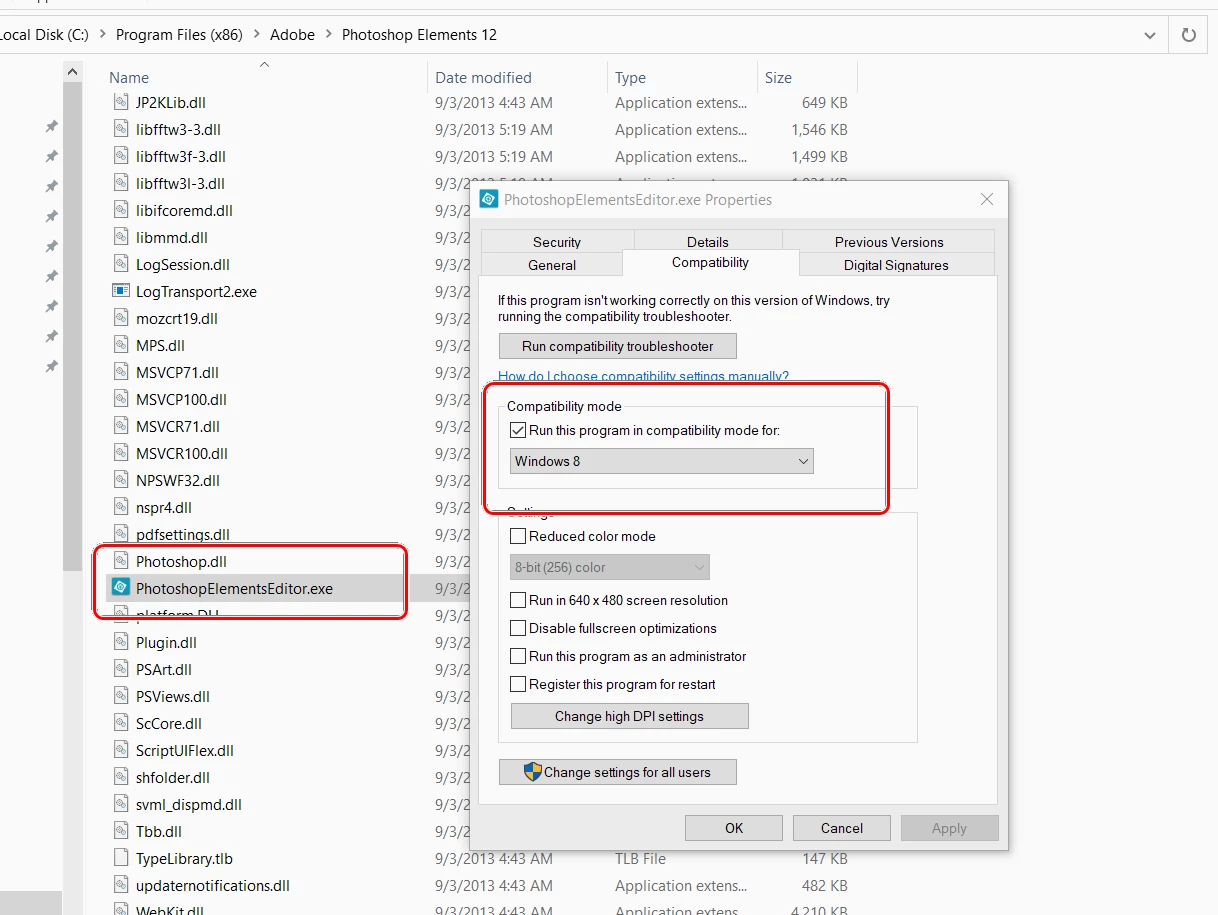Click the PSArt.dll file icon
Screen dimensions: 1218x915
pos(121,669)
